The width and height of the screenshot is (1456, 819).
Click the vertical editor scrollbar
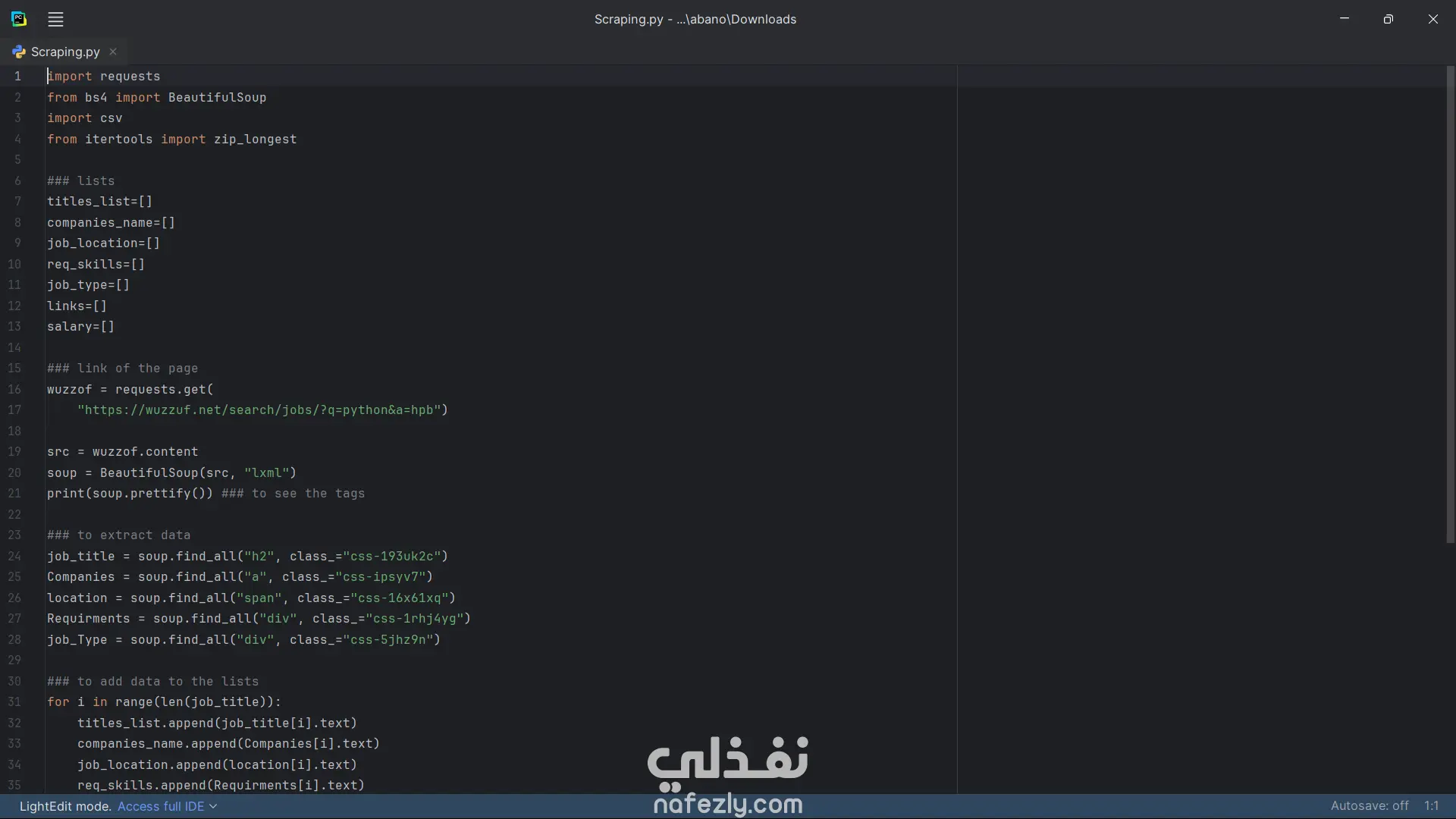1450,303
